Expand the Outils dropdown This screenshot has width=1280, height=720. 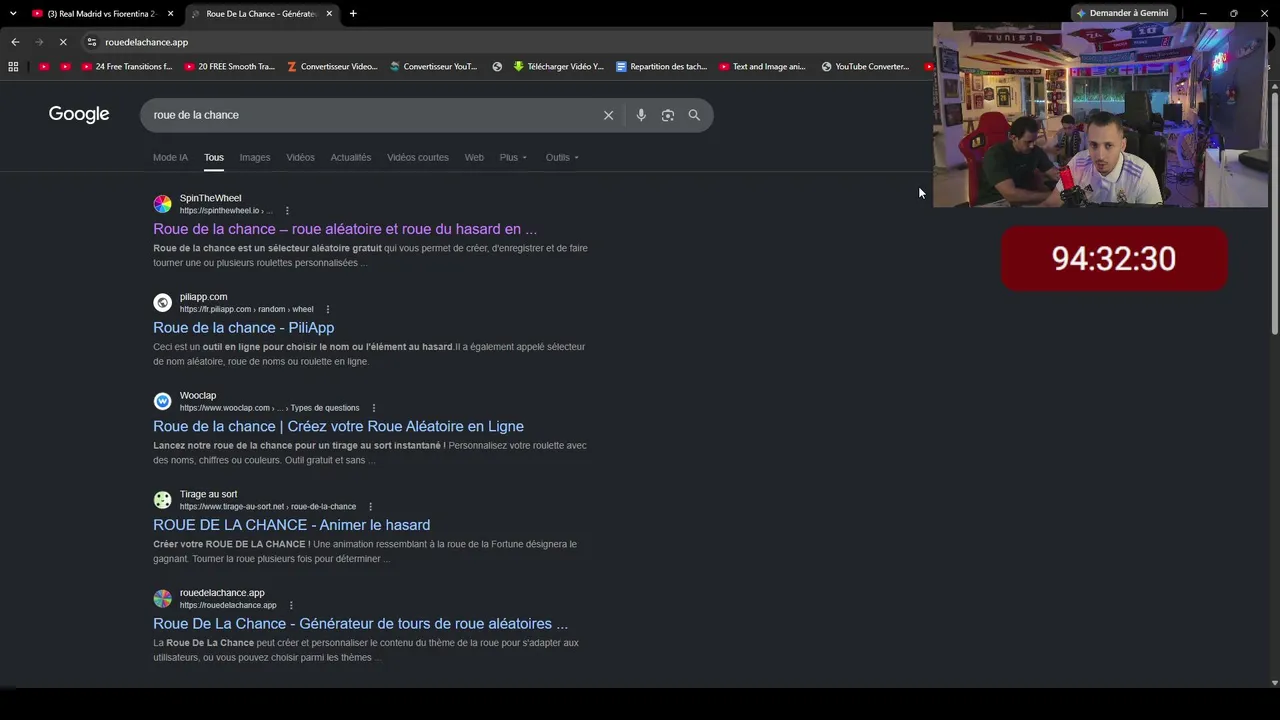(x=562, y=157)
